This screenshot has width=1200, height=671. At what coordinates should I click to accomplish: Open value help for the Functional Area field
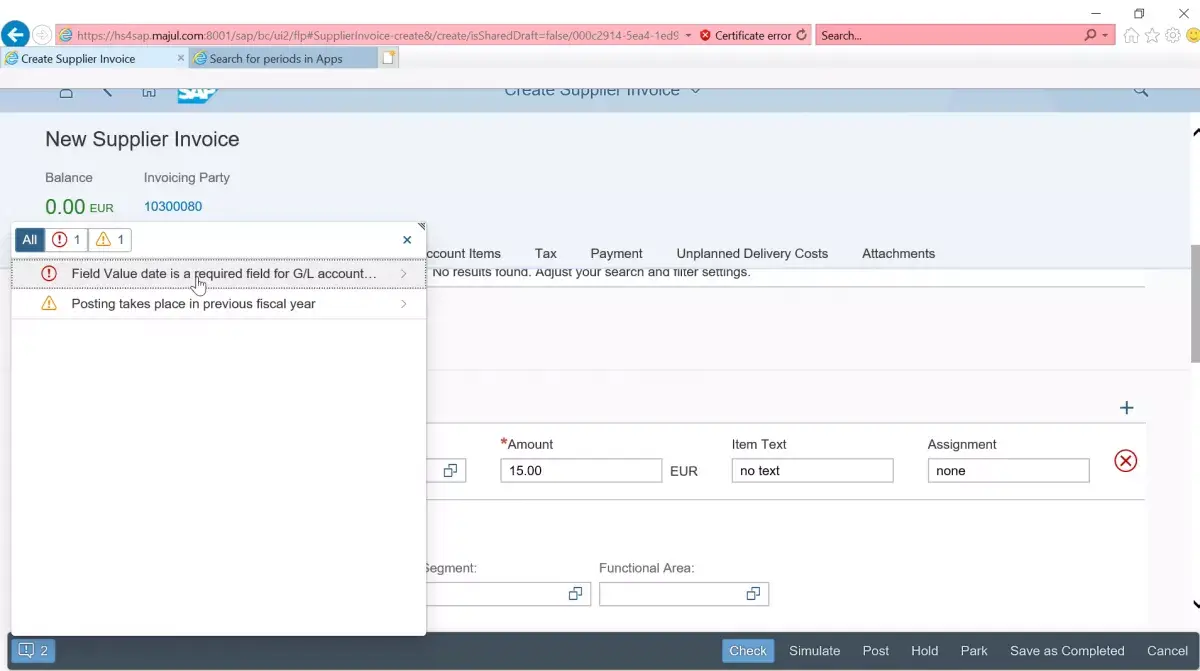coord(753,594)
